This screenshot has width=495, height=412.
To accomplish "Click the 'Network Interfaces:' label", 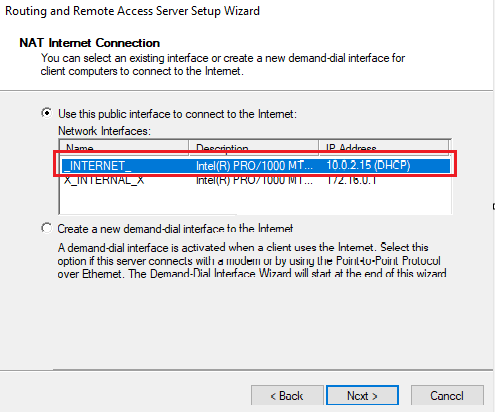I will 104,131.
